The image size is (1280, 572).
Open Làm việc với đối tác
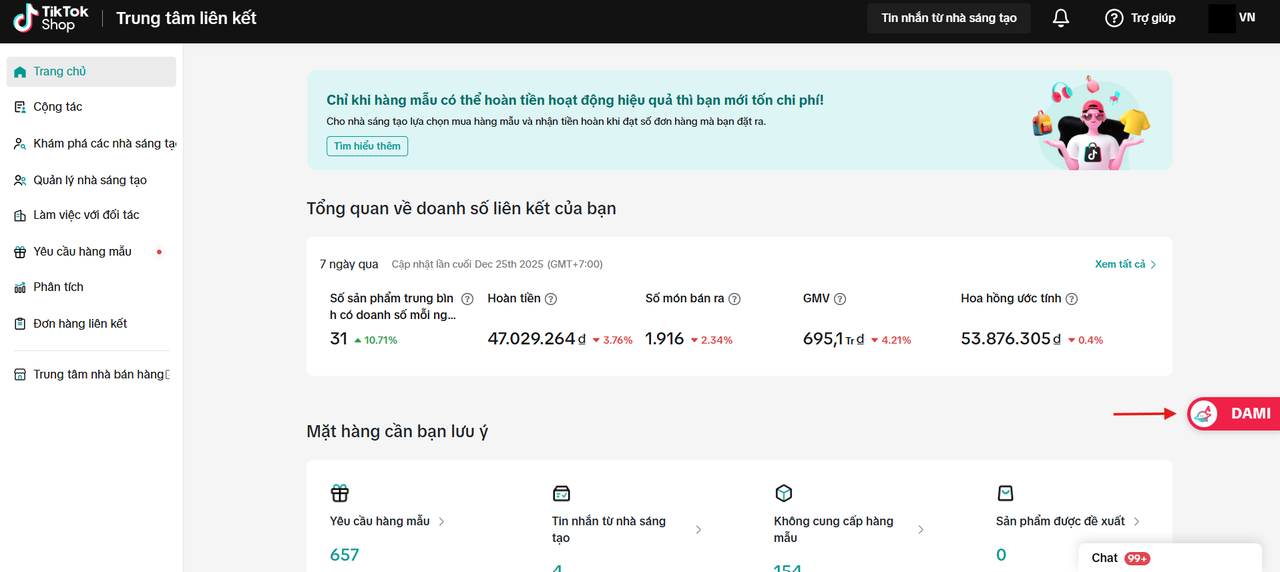[91, 215]
